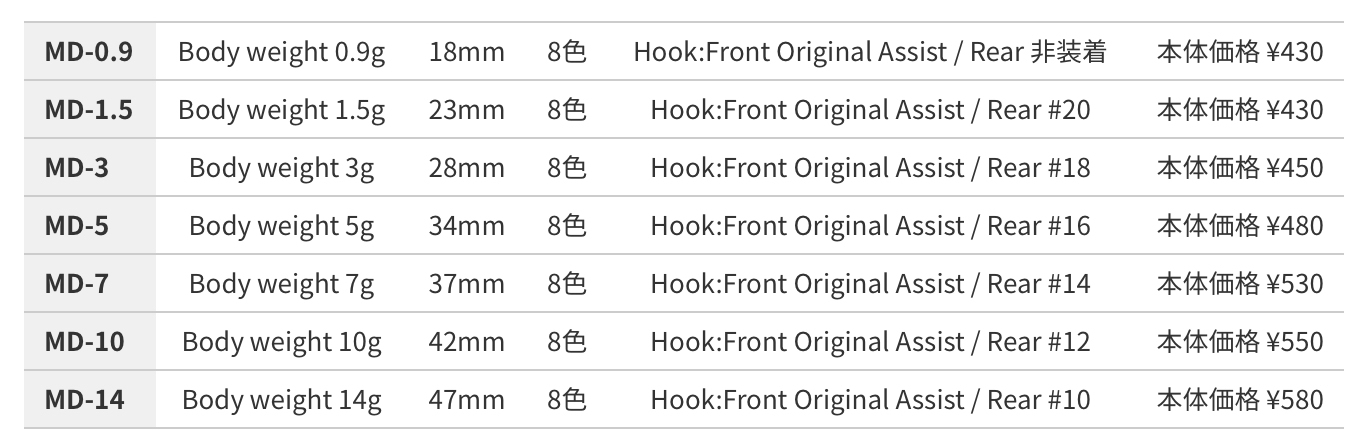
Task: Click the "Body weight 0.9g" cell
Action: (x=281, y=52)
